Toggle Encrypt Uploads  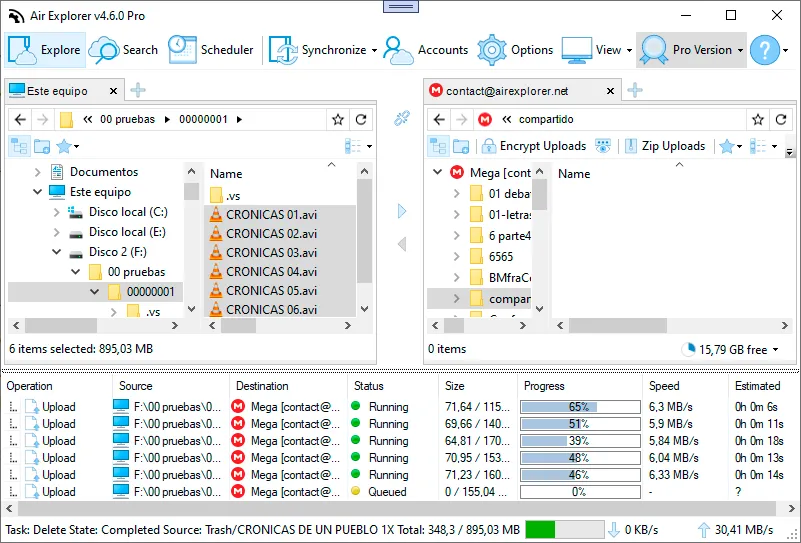click(x=534, y=146)
